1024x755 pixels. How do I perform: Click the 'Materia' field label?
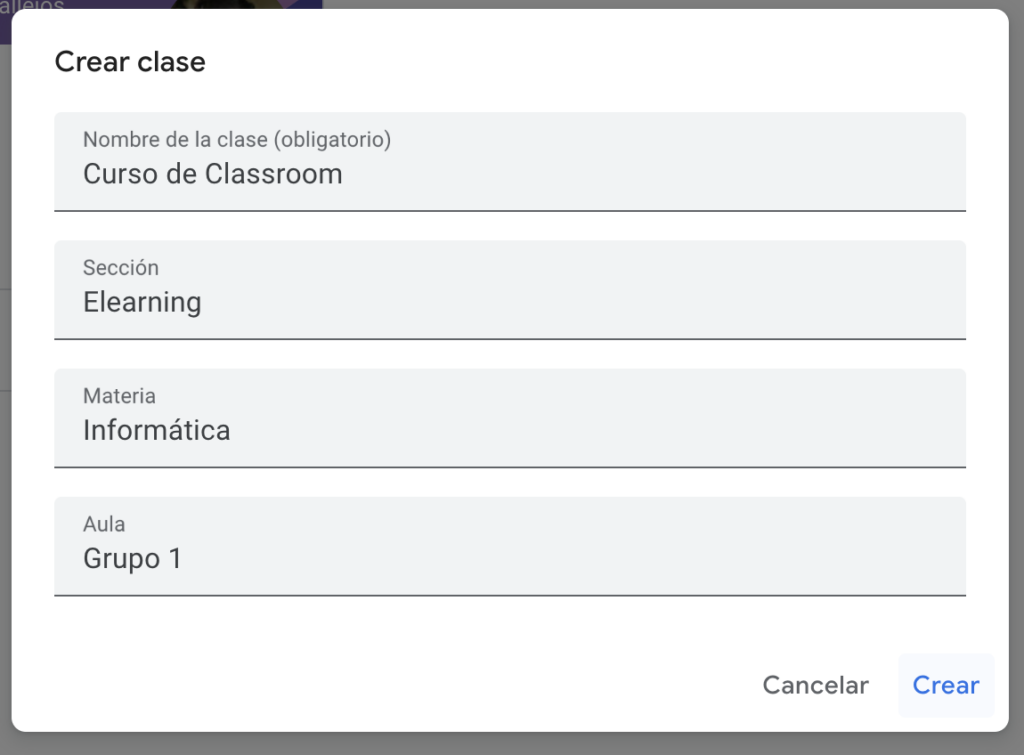click(119, 395)
